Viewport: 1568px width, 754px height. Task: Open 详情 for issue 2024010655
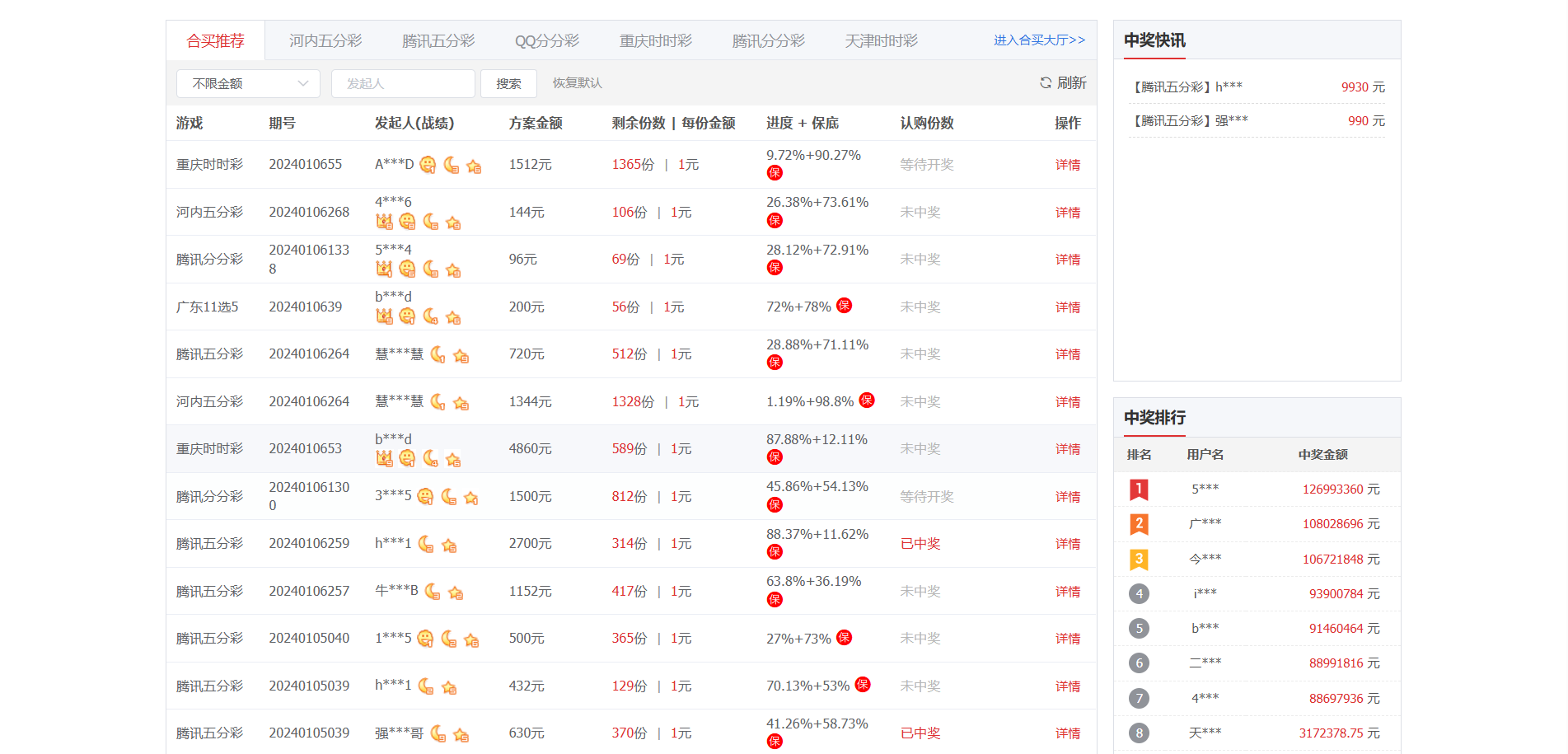(1068, 165)
